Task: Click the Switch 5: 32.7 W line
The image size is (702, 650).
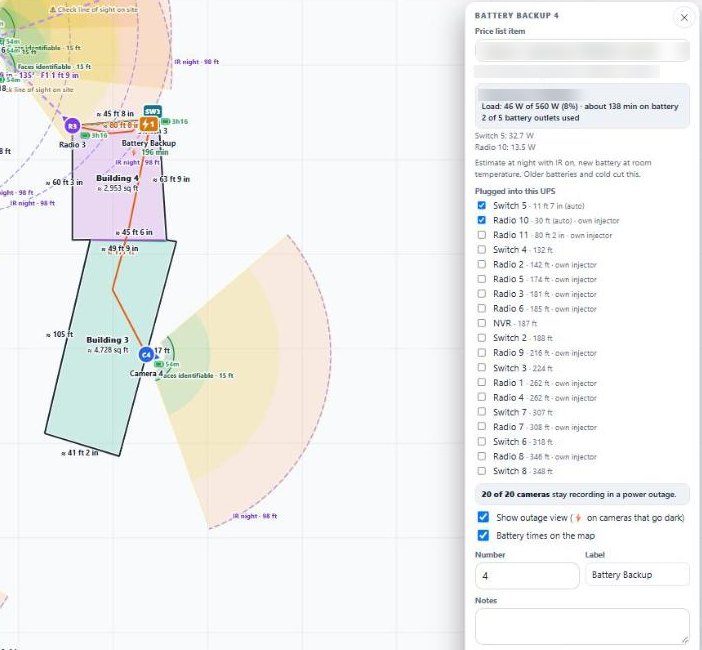Action: pos(504,136)
